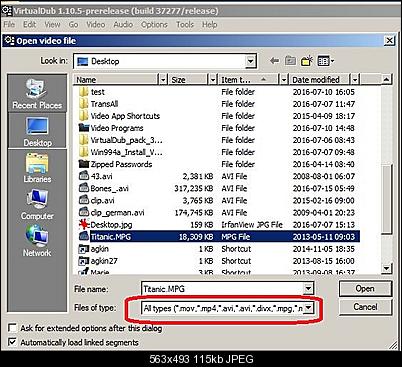This screenshot has width=402, height=367.
Task: Go back using the back arrow icon
Action: tap(274, 61)
